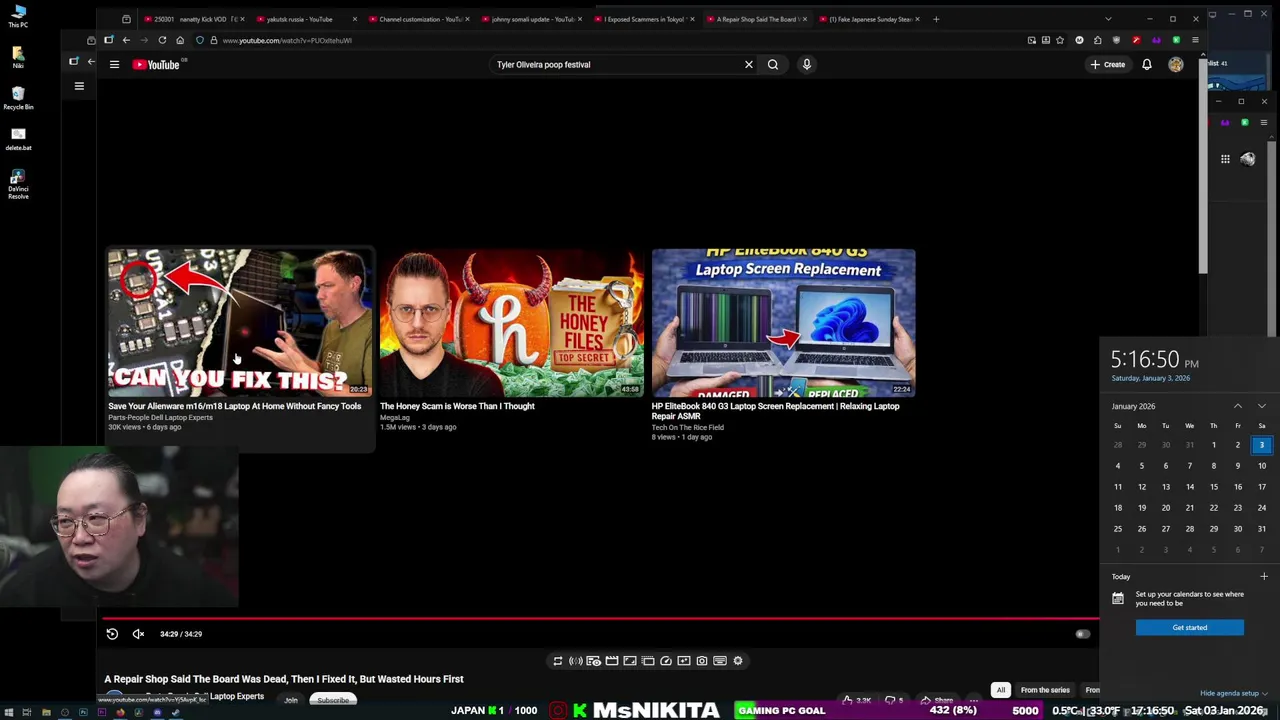The width and height of the screenshot is (1280, 720).
Task: Go to the YouTube home logo
Action: point(156,64)
